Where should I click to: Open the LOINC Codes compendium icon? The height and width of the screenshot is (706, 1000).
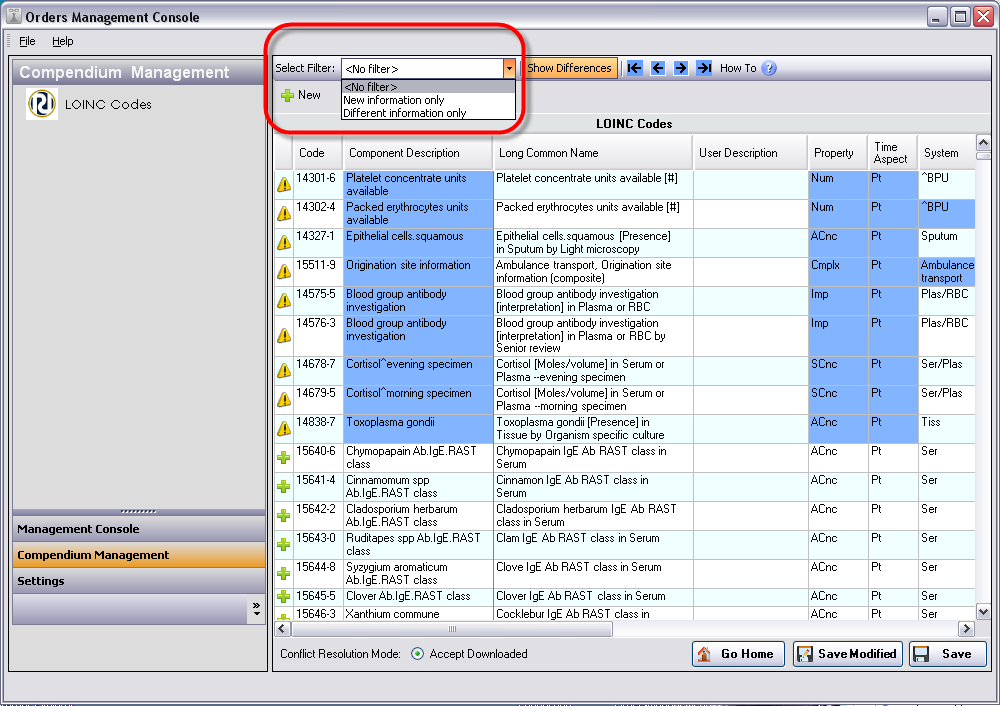click(x=41, y=104)
